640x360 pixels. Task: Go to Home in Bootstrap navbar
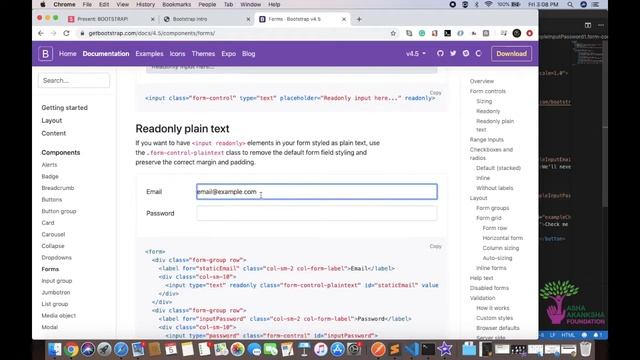pos(67,53)
